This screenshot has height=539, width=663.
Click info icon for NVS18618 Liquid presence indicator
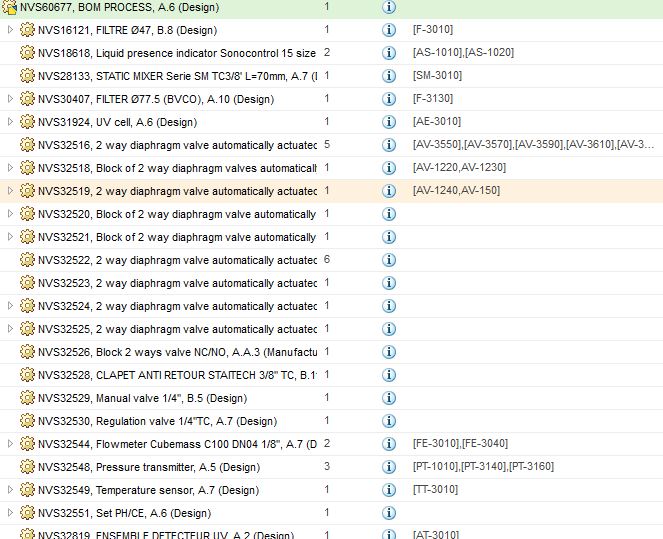coord(389,53)
